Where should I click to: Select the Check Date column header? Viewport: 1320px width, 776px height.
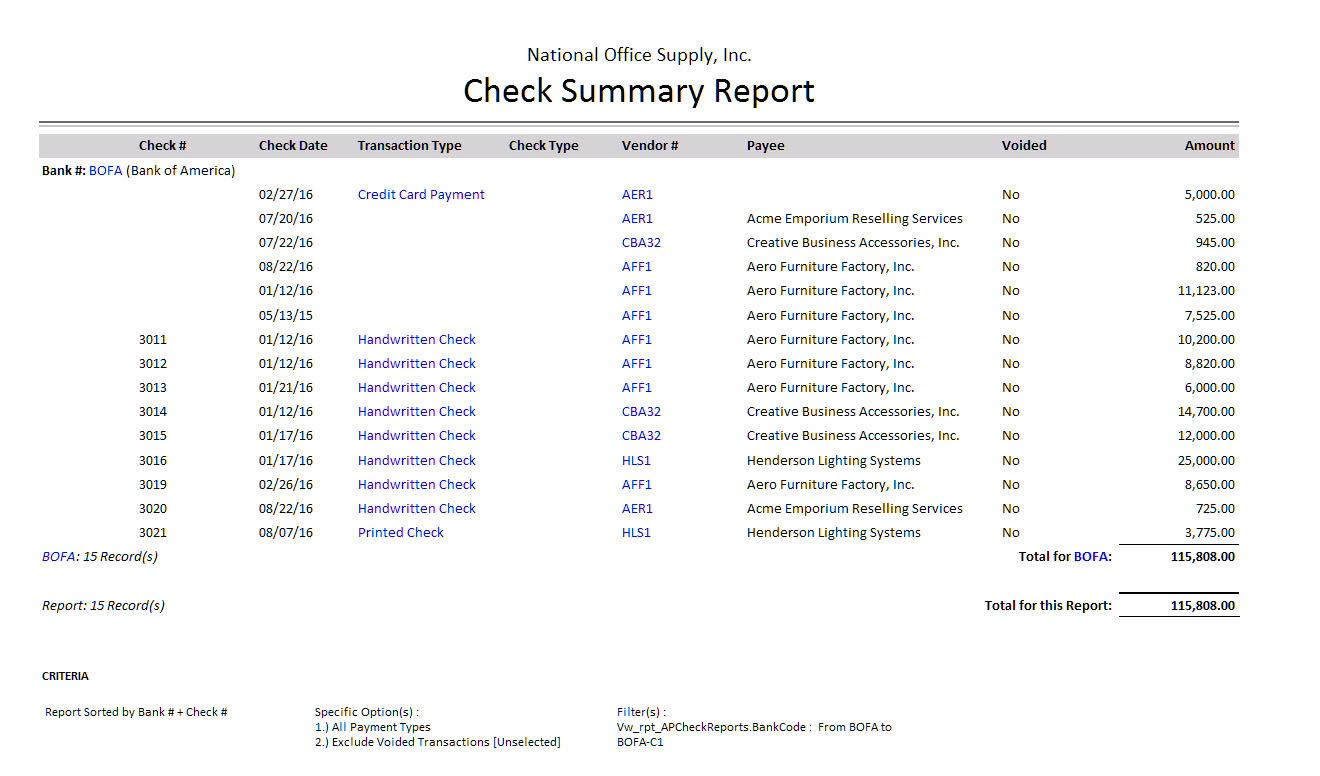coord(293,146)
